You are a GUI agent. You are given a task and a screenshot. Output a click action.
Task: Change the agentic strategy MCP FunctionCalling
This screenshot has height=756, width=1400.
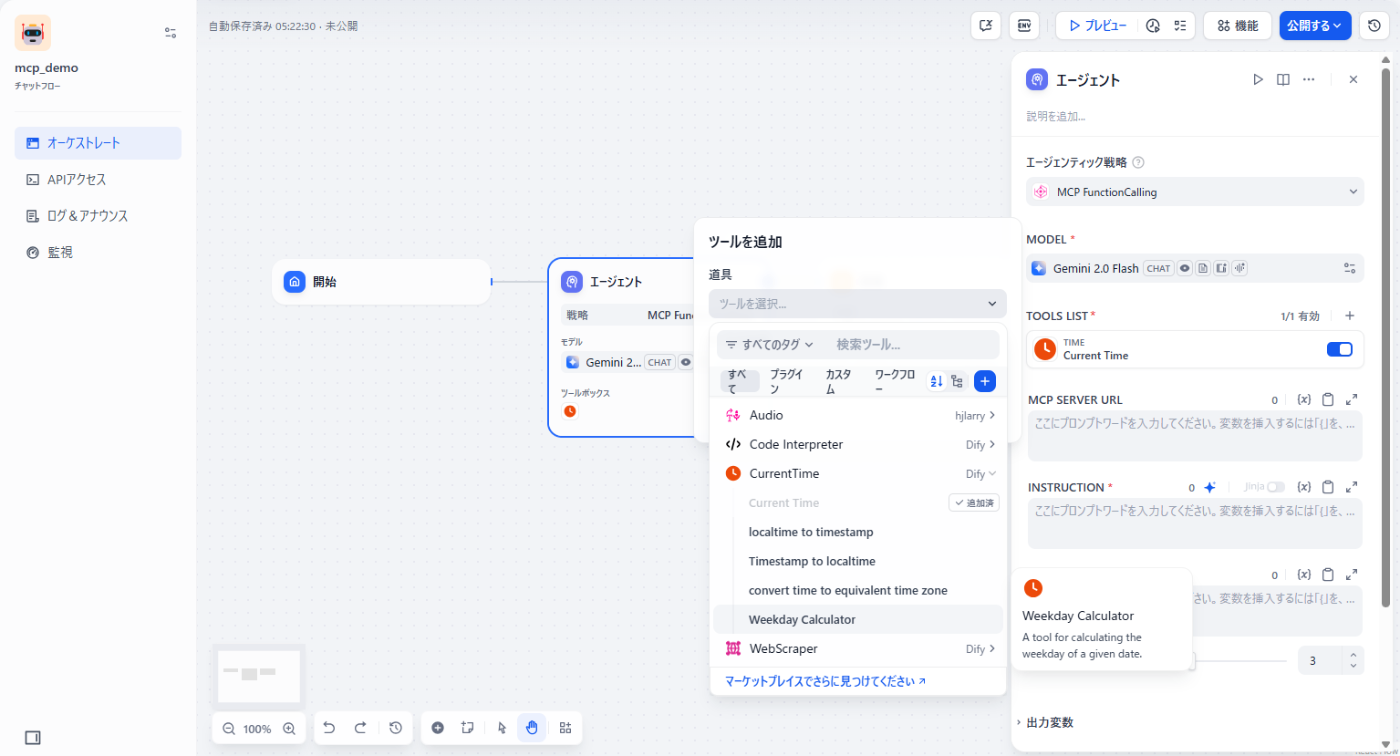tap(1195, 192)
